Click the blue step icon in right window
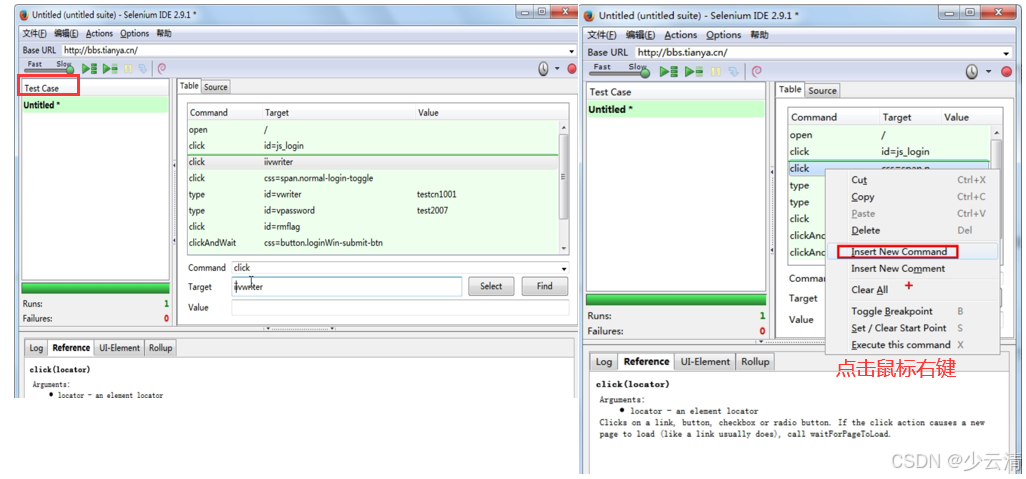The height and width of the screenshot is (479, 1026). (x=734, y=71)
